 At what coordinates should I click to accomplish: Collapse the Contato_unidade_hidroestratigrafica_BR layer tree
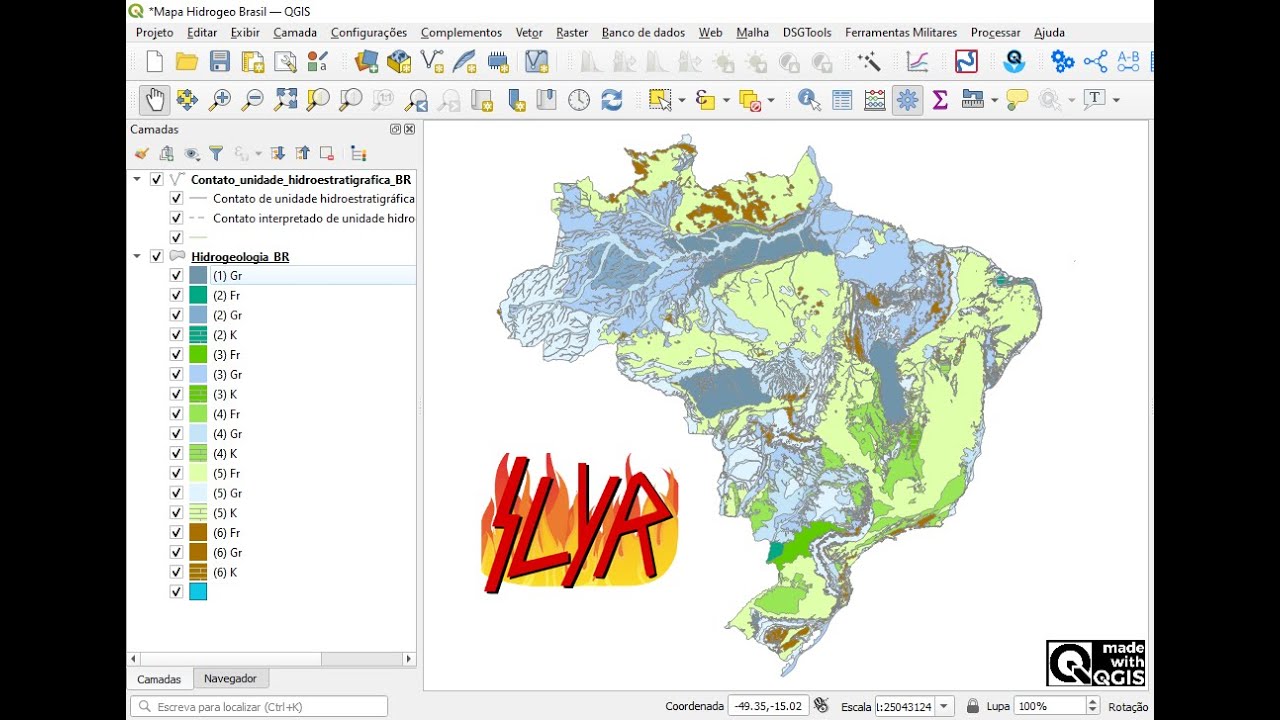click(137, 179)
